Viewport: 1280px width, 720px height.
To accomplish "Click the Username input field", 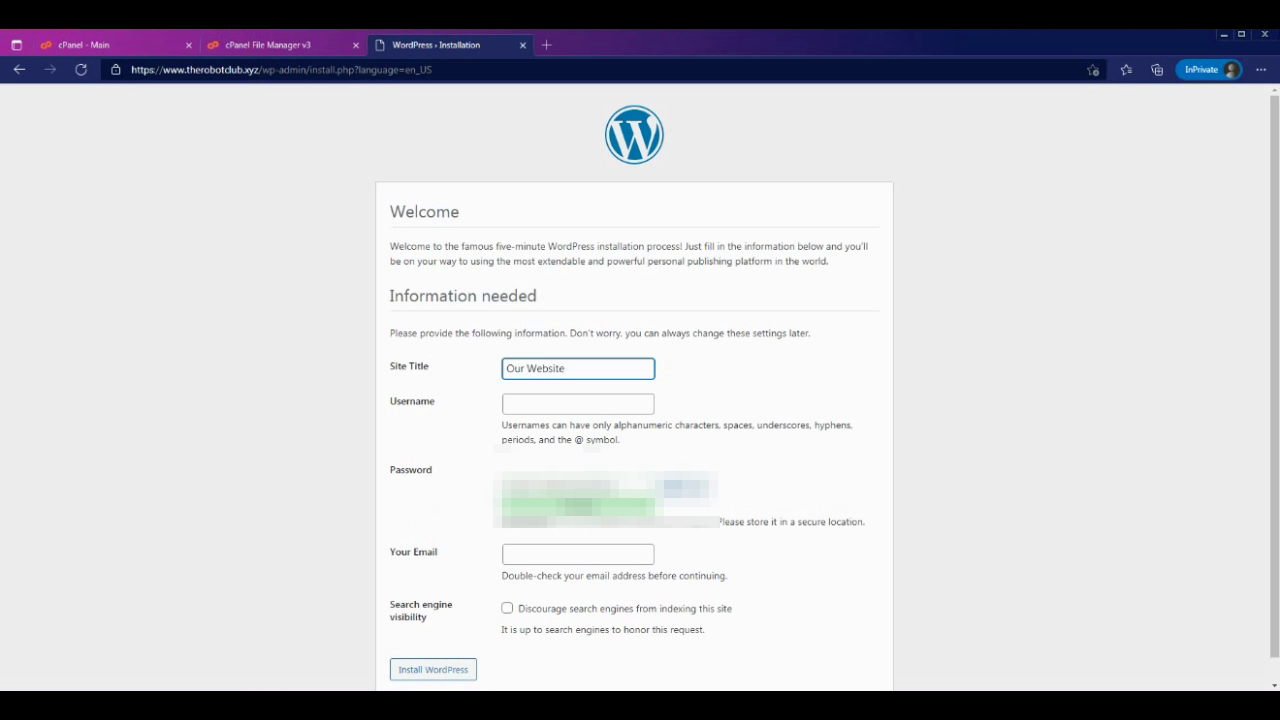I will (x=578, y=404).
